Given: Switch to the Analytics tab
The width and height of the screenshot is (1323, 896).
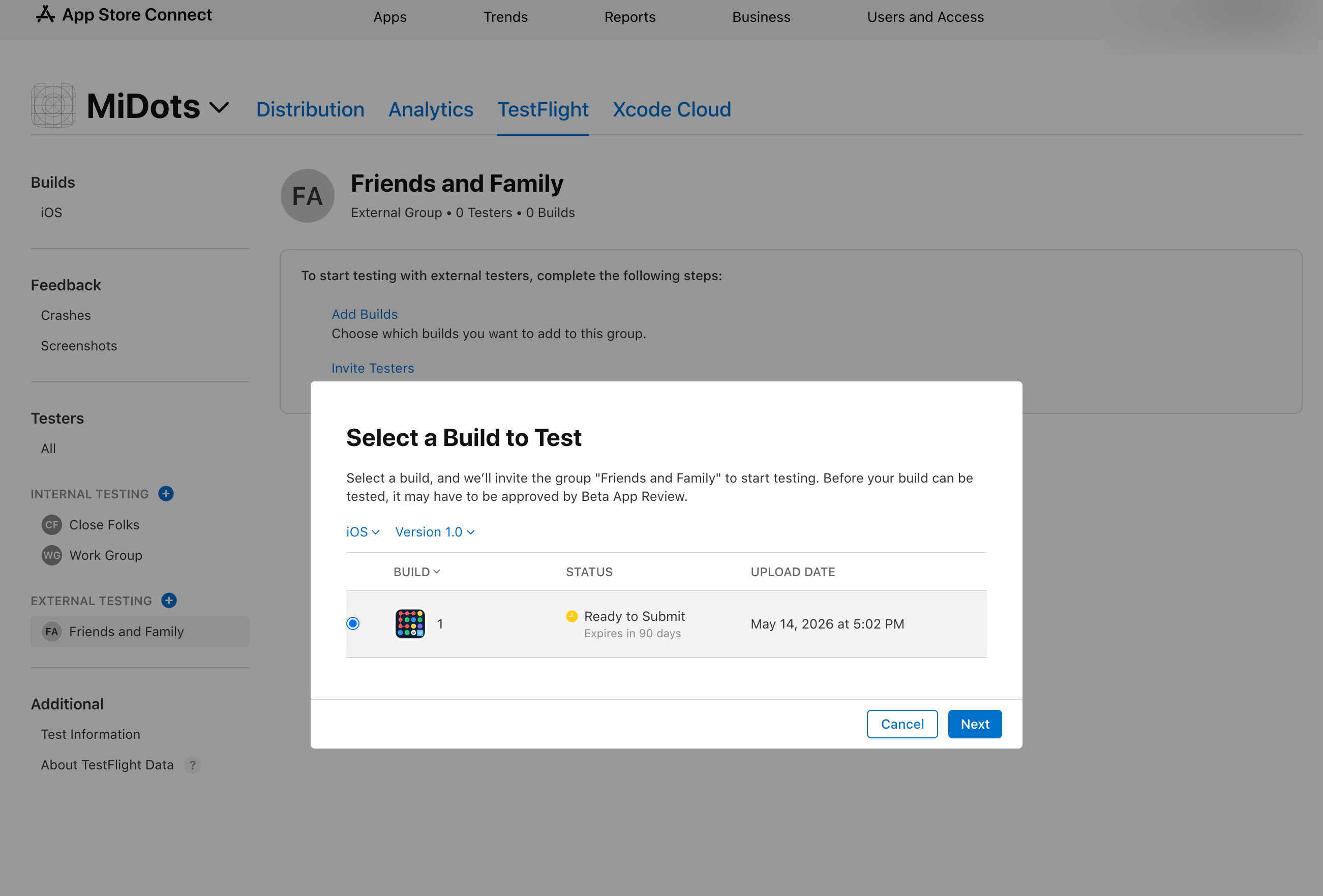Looking at the screenshot, I should point(431,109).
